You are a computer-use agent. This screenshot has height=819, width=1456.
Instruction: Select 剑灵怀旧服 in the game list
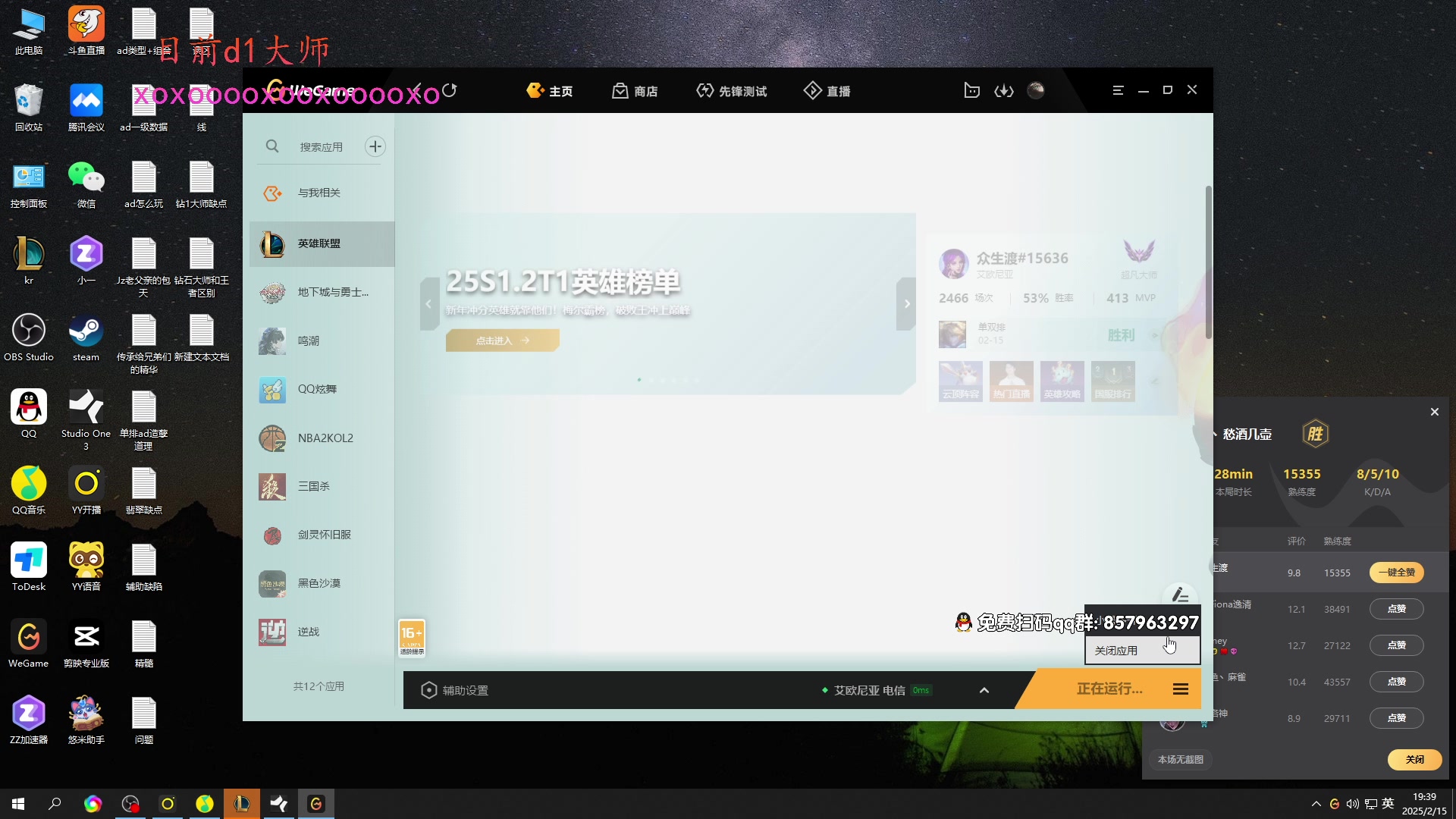[x=322, y=535]
